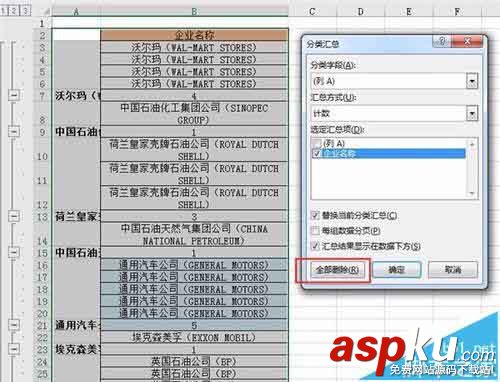Cancel the dialog with 取消

point(453,269)
